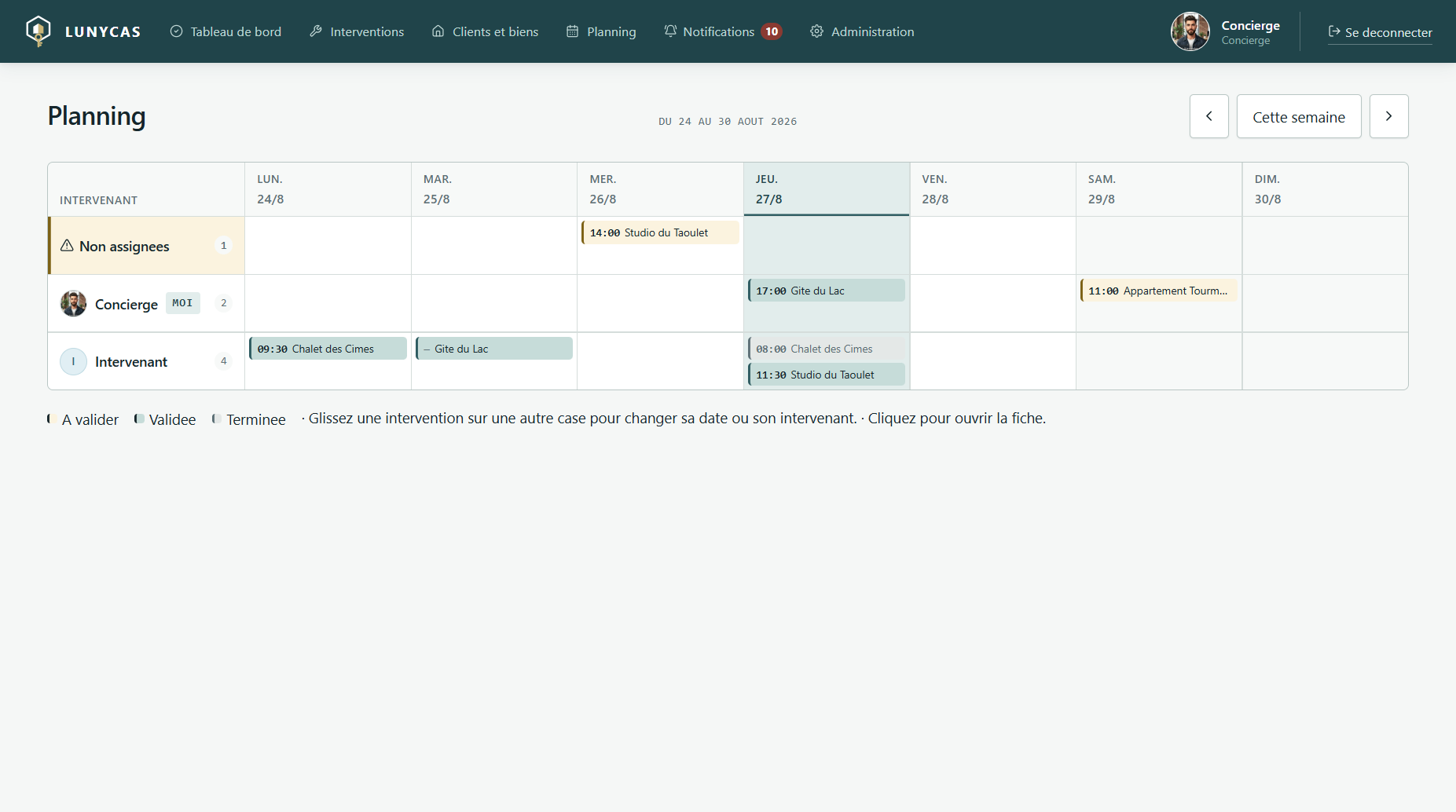Click the A valider legend swatch
This screenshot has height=812, width=1456.
pyautogui.click(x=51, y=419)
